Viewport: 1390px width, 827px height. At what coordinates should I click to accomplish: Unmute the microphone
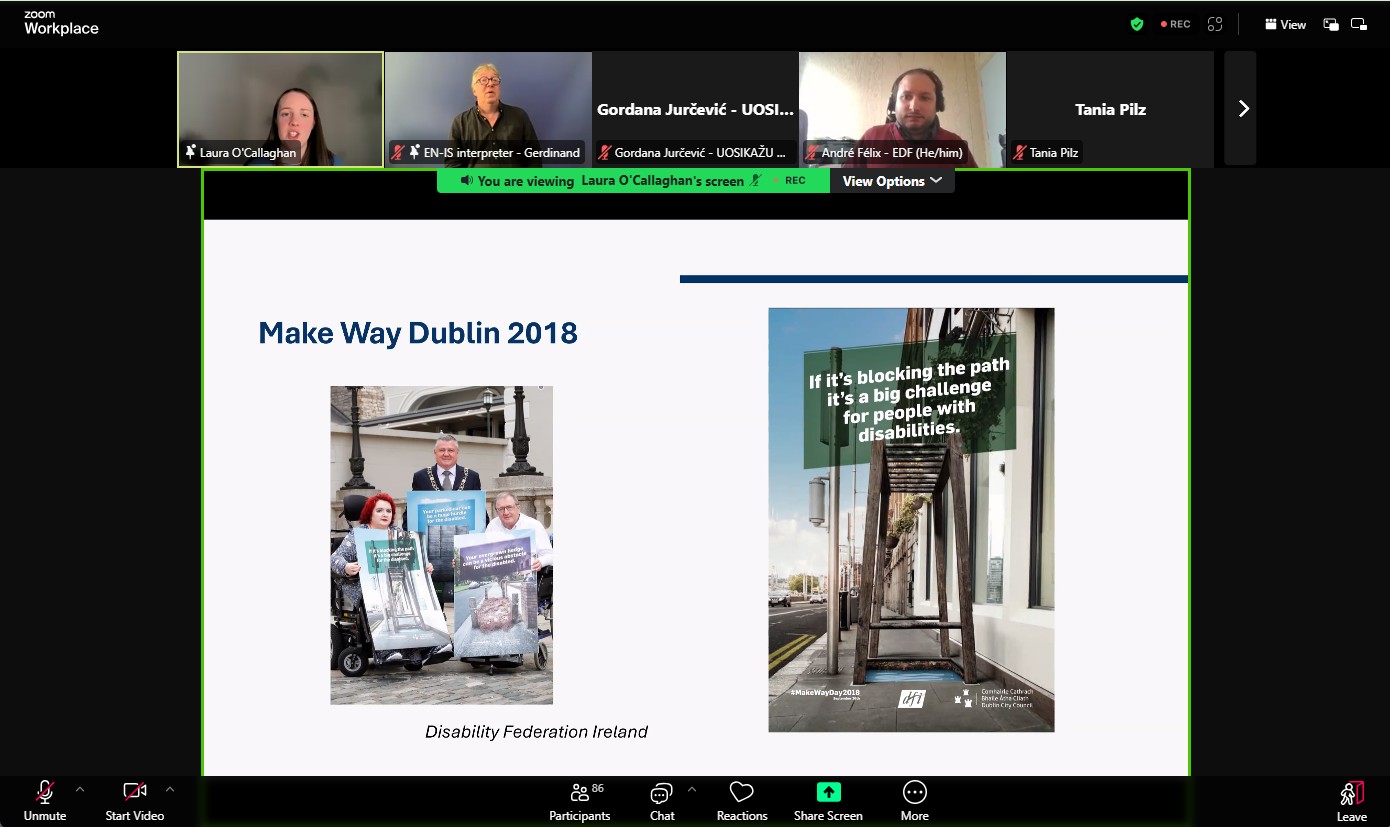(44, 801)
